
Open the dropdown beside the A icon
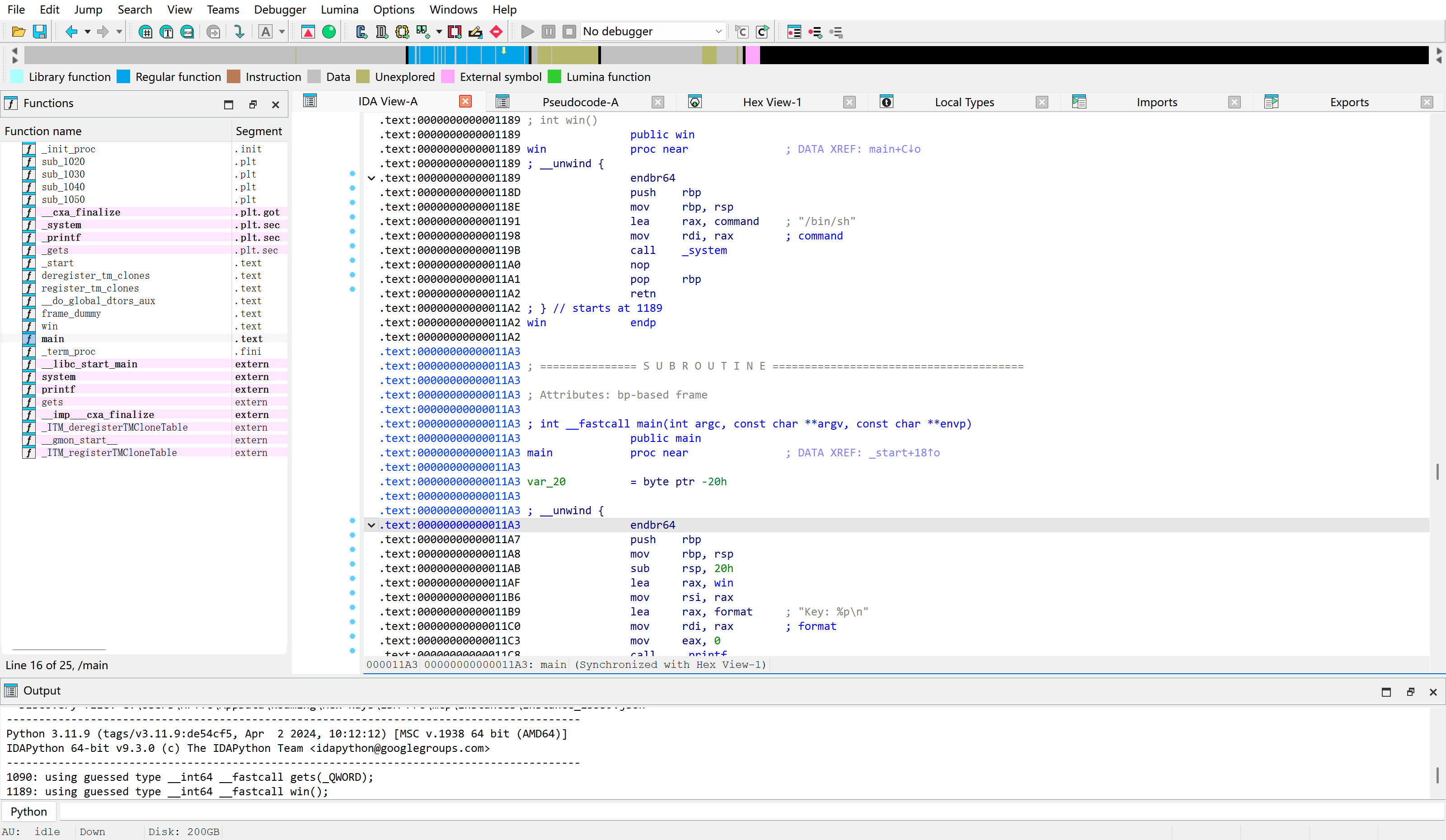[282, 32]
